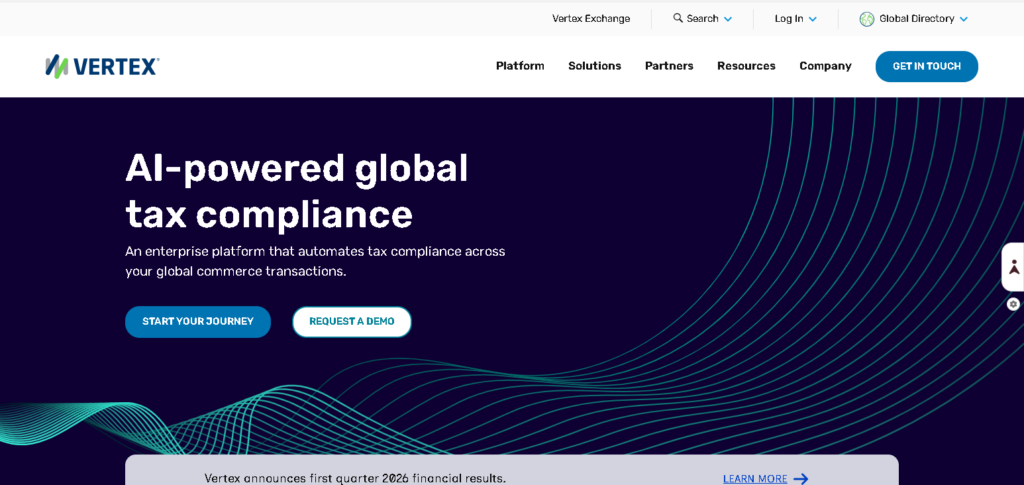Screen dimensions: 1024x485
Task: Click the magnifier search icon
Action: click(678, 18)
